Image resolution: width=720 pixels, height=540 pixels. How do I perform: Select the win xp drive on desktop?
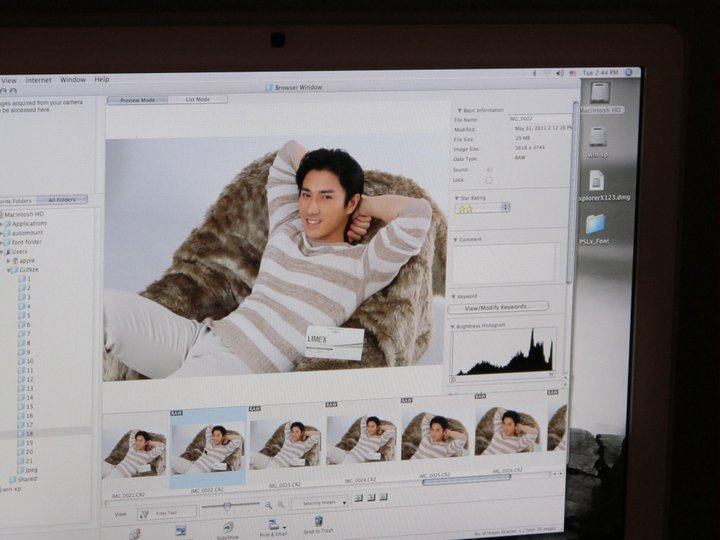click(597, 137)
